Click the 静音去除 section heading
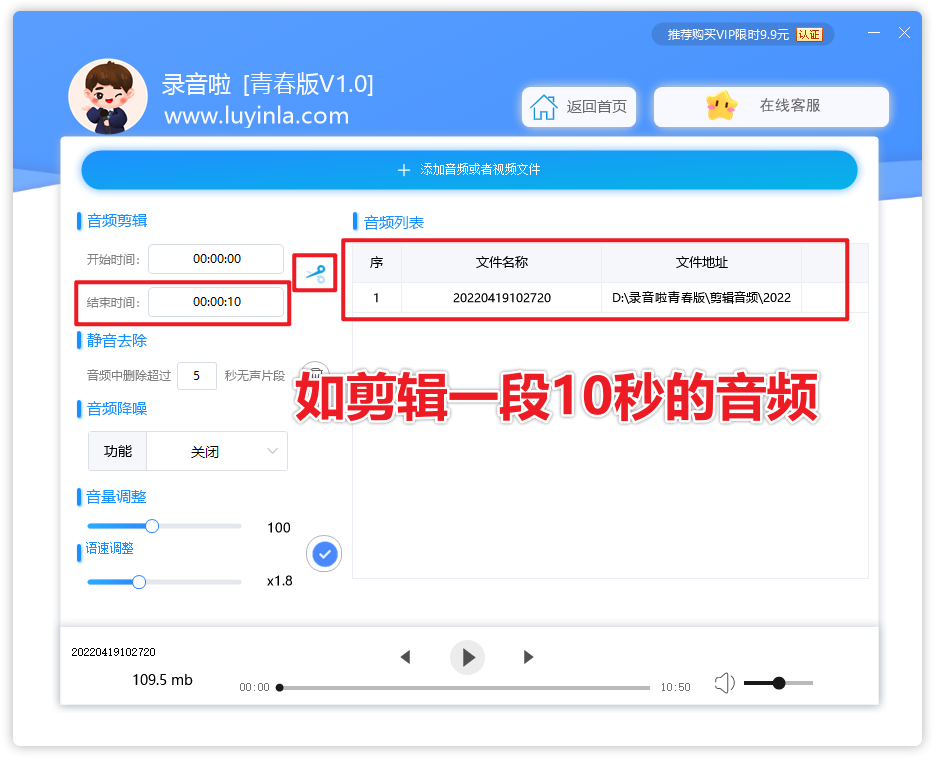 [117, 341]
